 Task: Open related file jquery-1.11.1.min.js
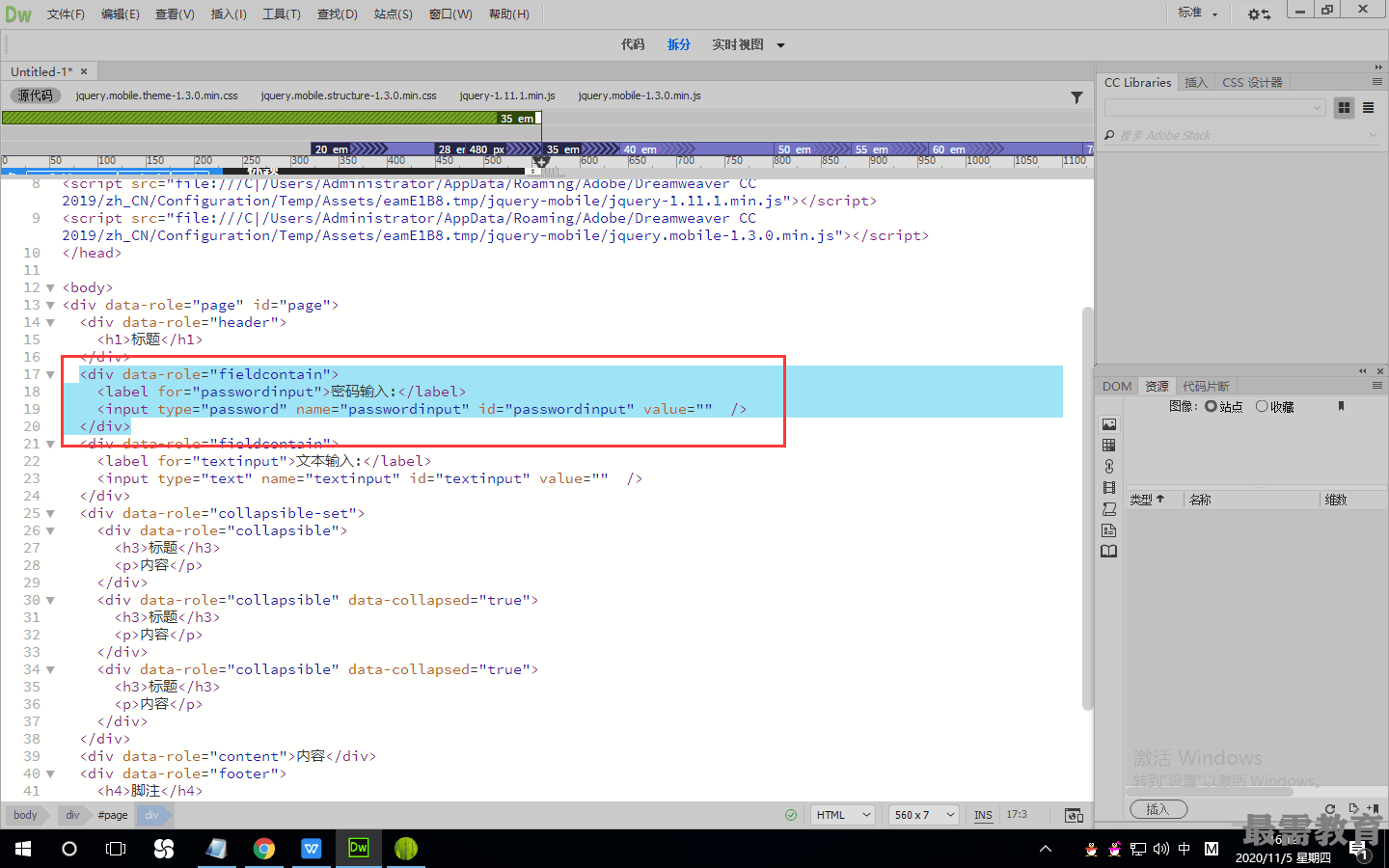click(x=507, y=95)
